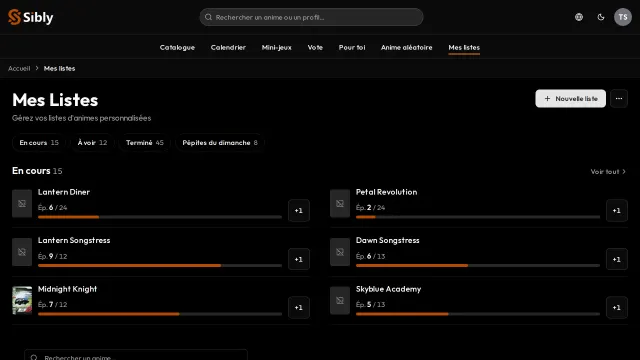Click Midnight Knight progress bar

coord(160,314)
